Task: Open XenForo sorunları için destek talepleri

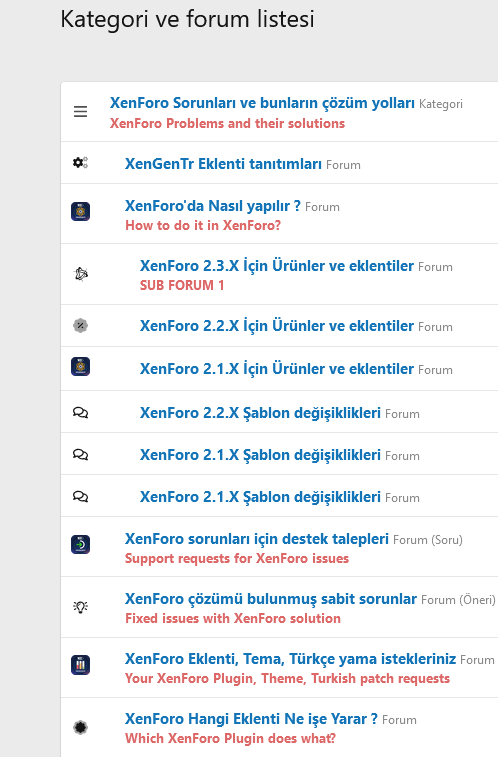Action: (x=257, y=539)
